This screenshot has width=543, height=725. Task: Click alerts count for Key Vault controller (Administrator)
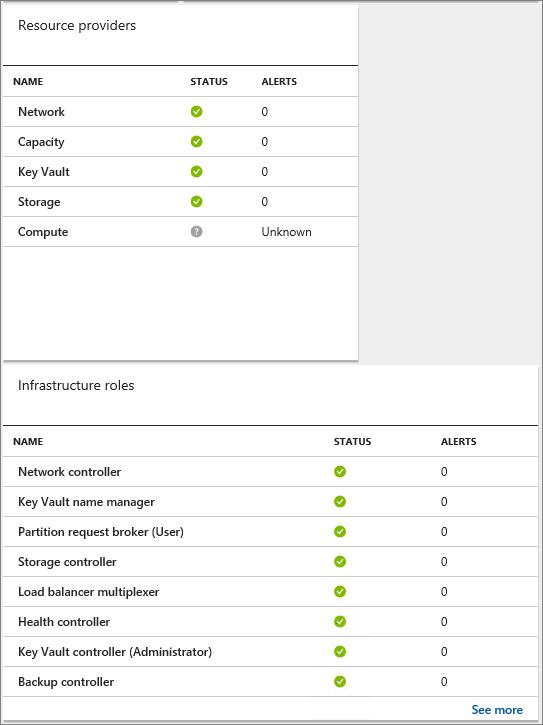pyautogui.click(x=444, y=652)
